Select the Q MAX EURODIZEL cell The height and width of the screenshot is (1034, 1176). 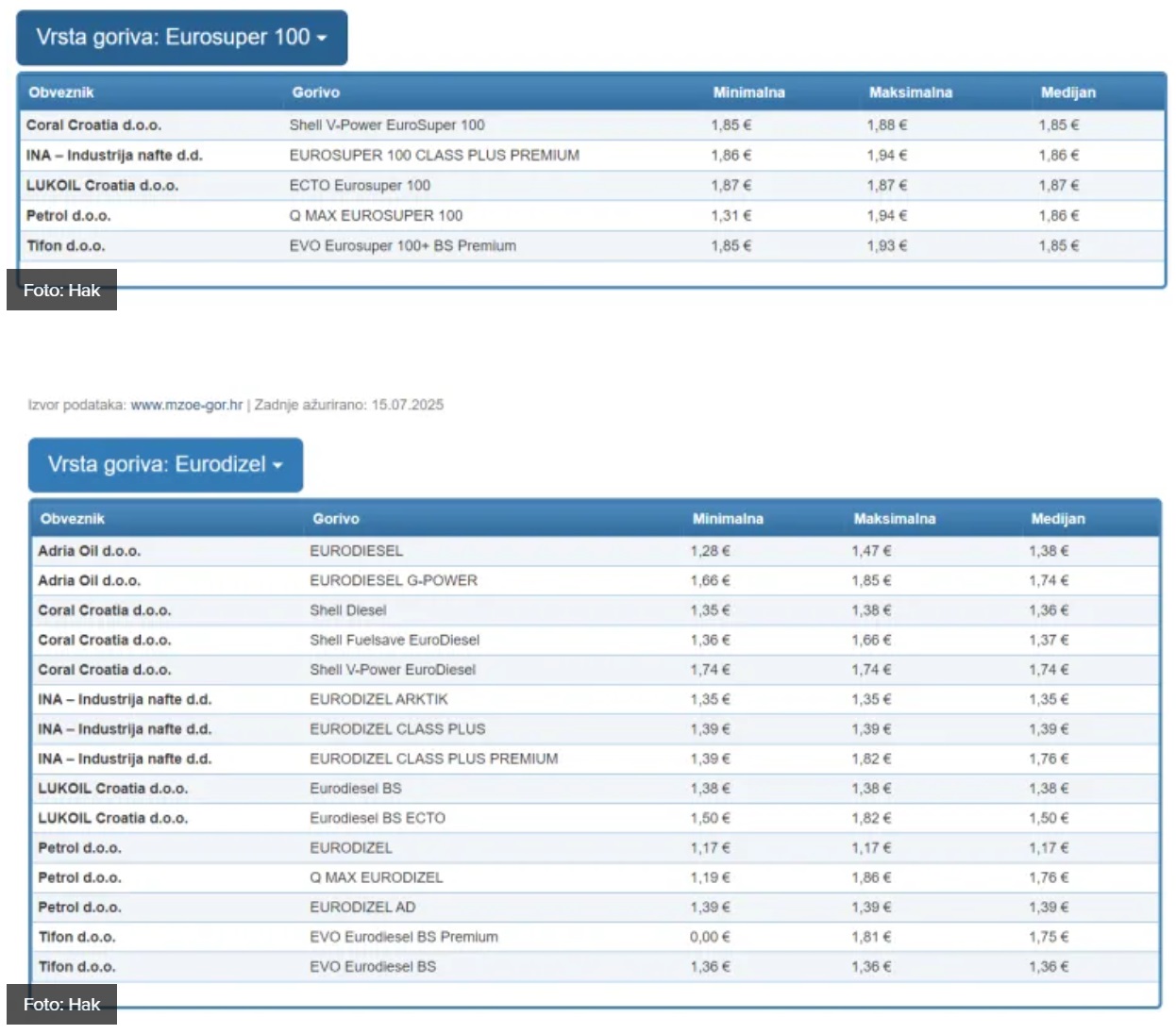(376, 877)
